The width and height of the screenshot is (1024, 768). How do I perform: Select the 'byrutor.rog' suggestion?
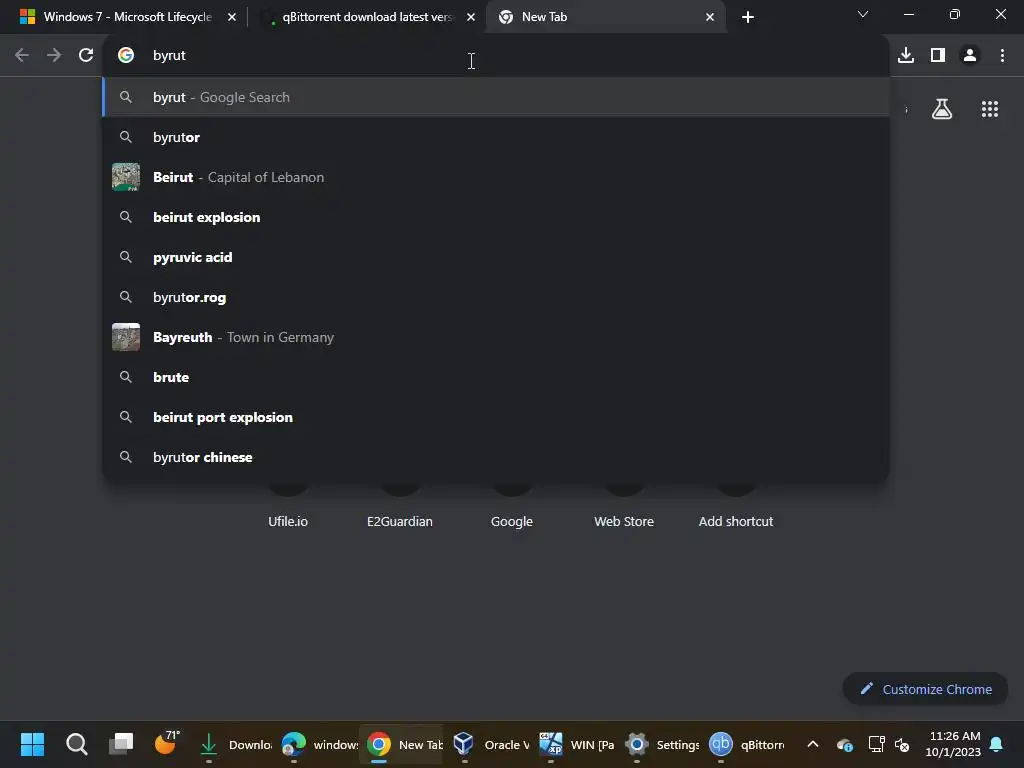pyautogui.click(x=496, y=297)
